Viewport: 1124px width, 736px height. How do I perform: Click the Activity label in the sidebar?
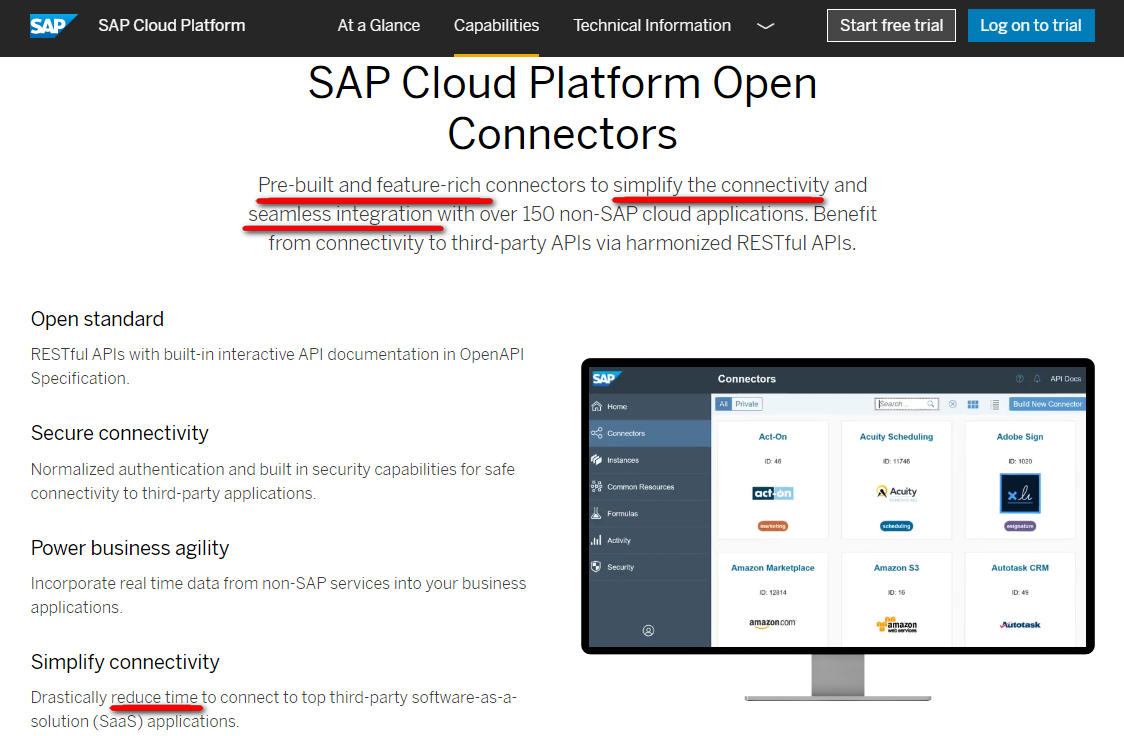[x=619, y=540]
